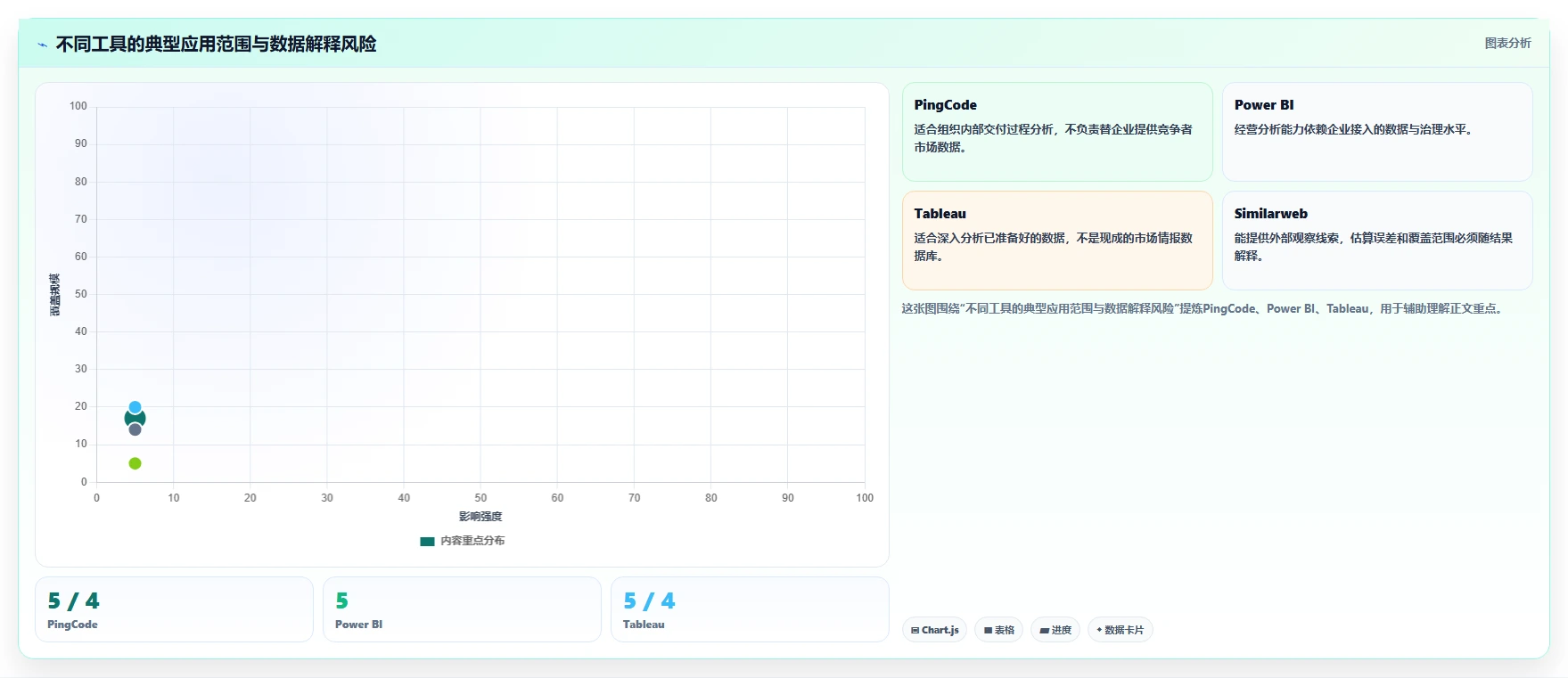Click the x-axis tick value 50
1568x678 pixels.
pyautogui.click(x=480, y=498)
